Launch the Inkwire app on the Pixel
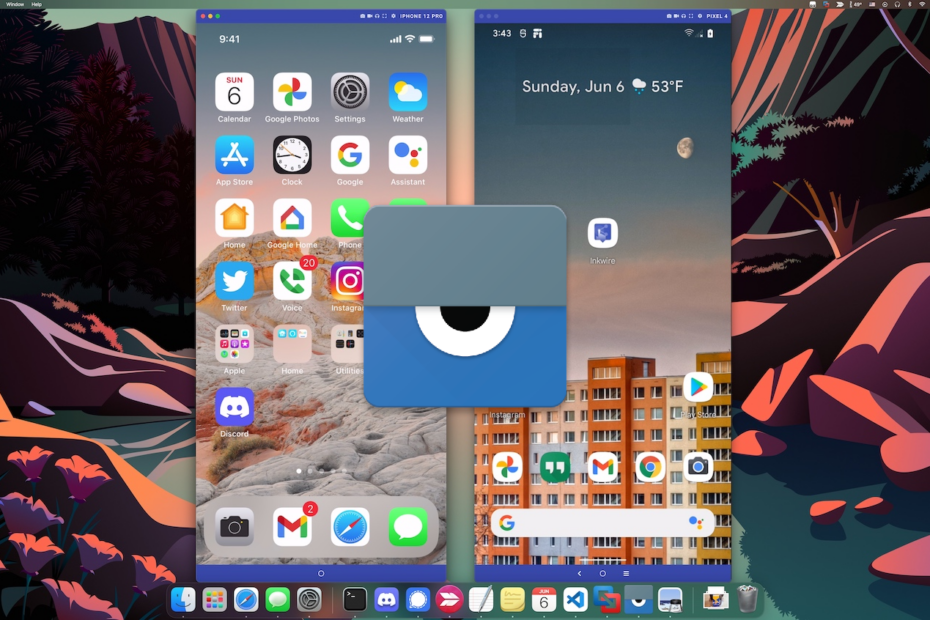The width and height of the screenshot is (930, 620). [x=602, y=234]
